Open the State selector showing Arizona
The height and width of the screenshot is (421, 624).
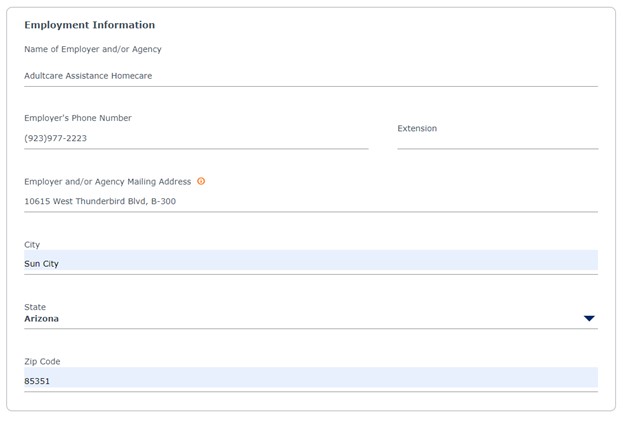point(311,319)
